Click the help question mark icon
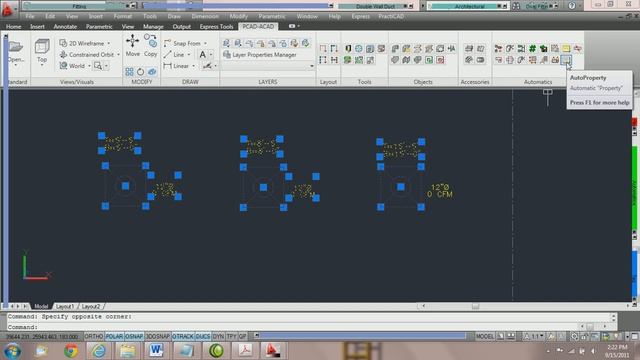The image size is (640, 360). 572,6
